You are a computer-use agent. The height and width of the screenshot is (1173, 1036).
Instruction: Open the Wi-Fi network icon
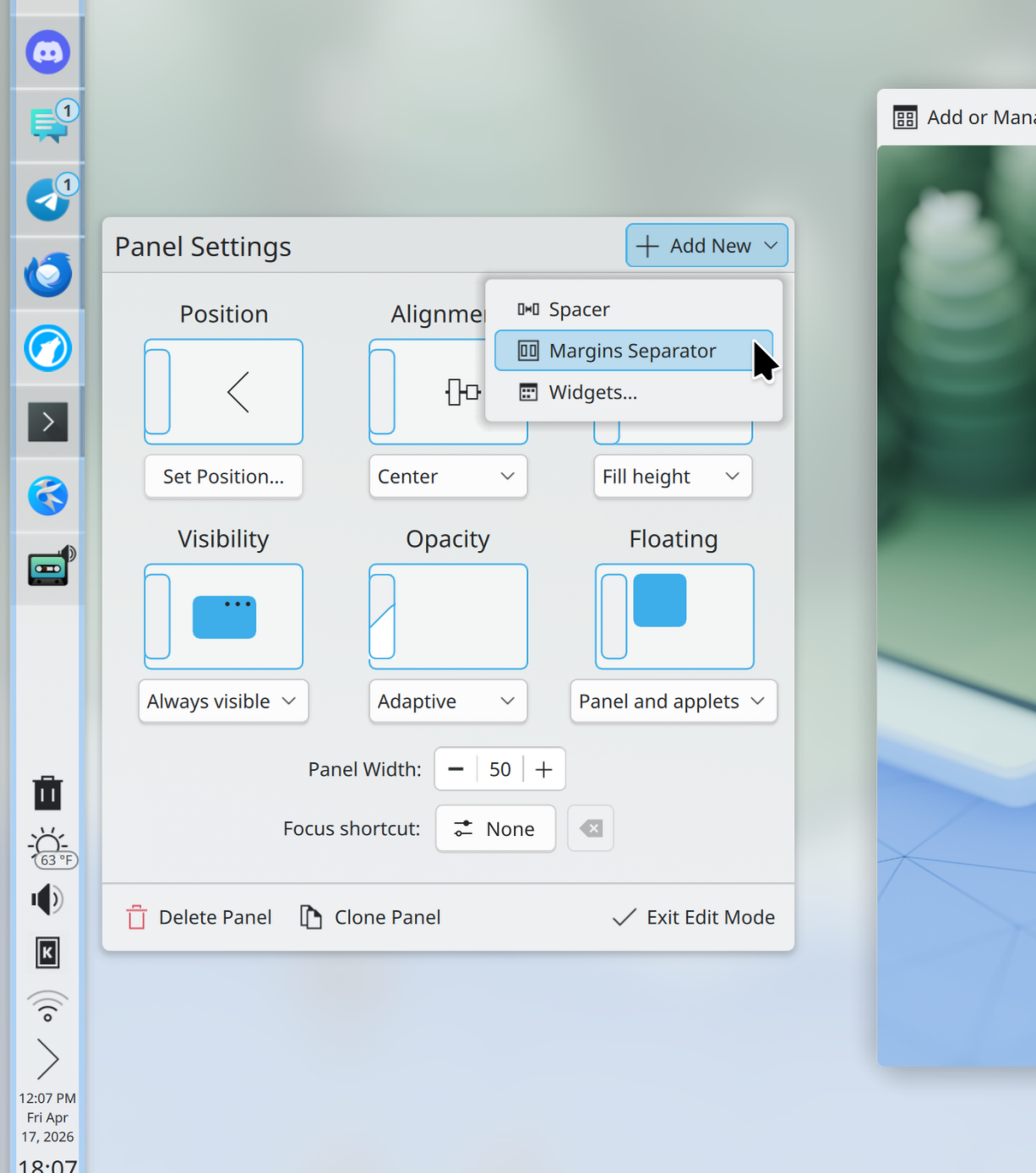[47, 1006]
